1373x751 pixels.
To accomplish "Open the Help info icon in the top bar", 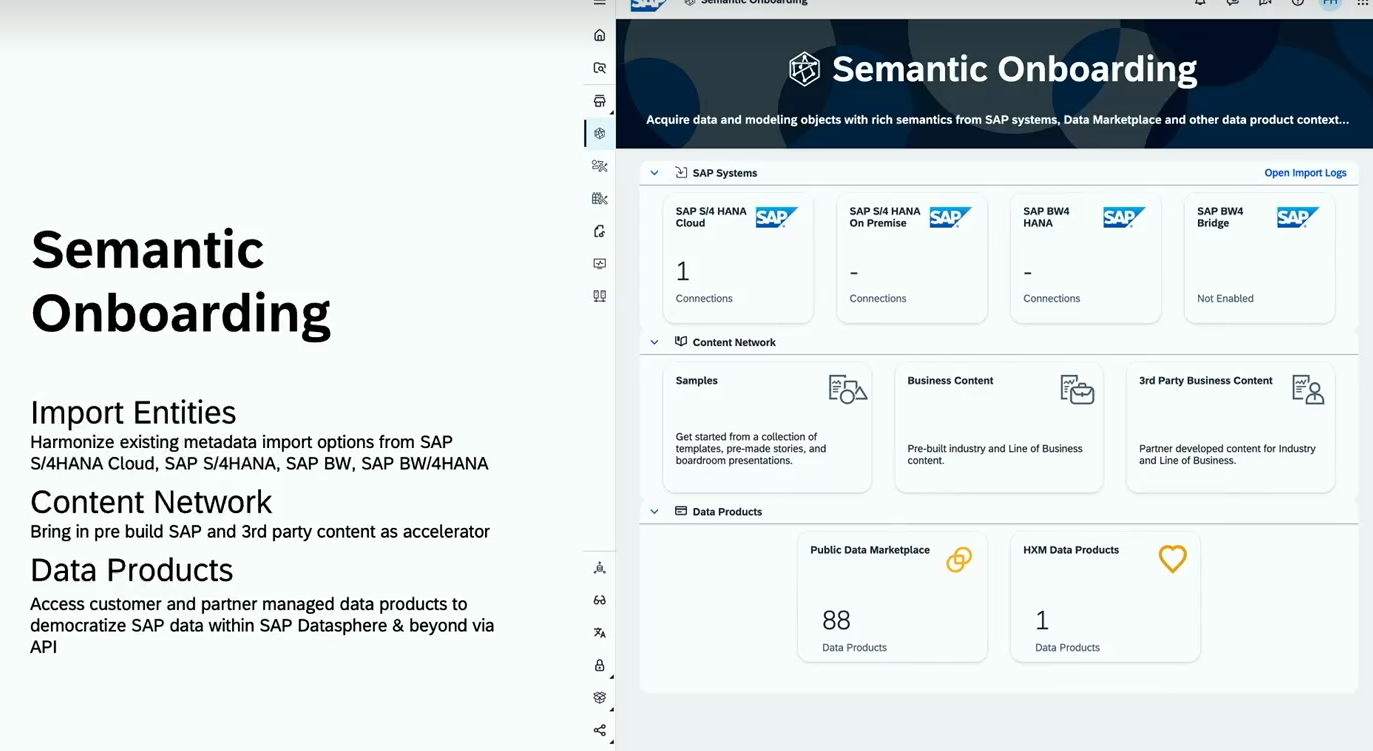I will pos(1297,4).
